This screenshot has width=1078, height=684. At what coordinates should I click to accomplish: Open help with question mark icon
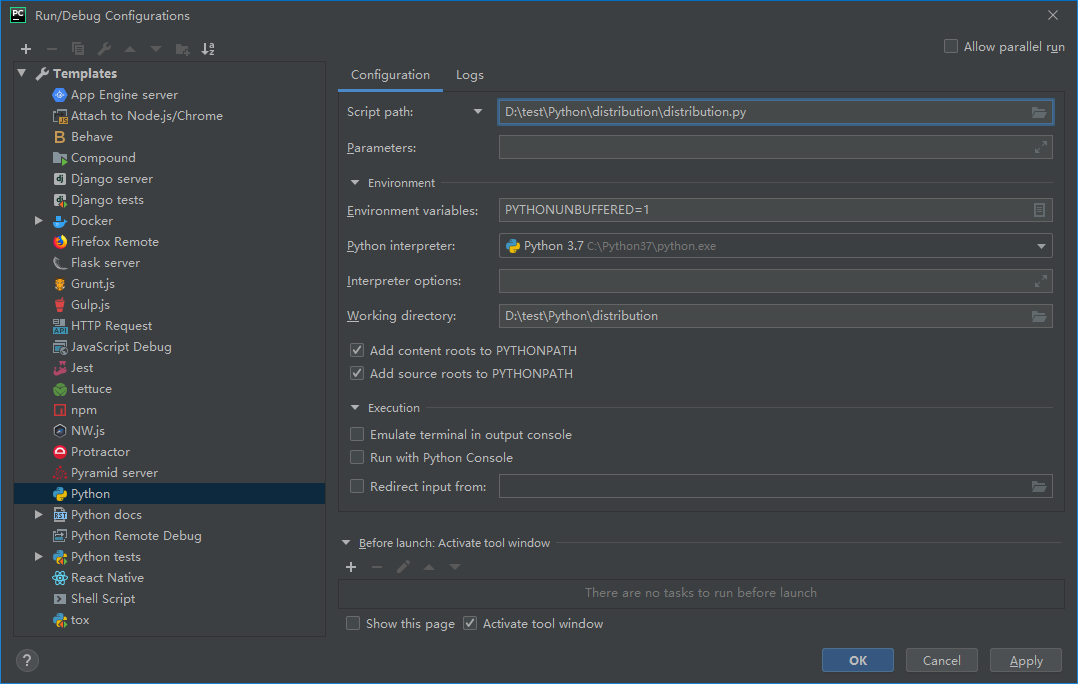[x=27, y=660]
